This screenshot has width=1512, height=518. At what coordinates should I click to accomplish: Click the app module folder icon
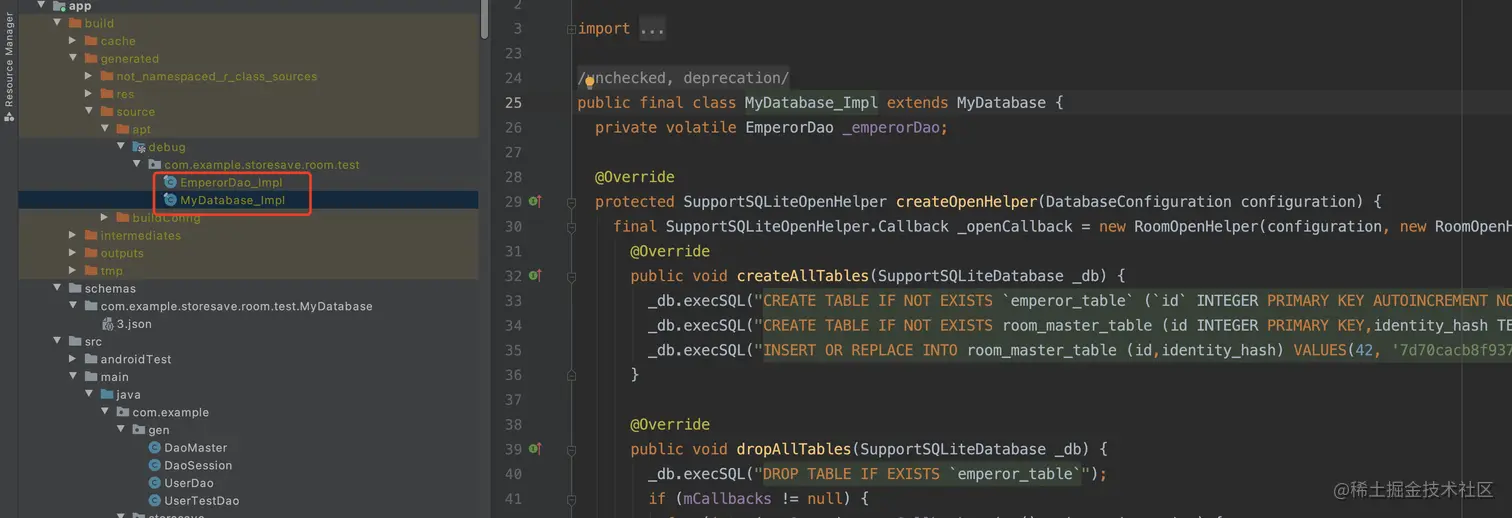point(58,6)
